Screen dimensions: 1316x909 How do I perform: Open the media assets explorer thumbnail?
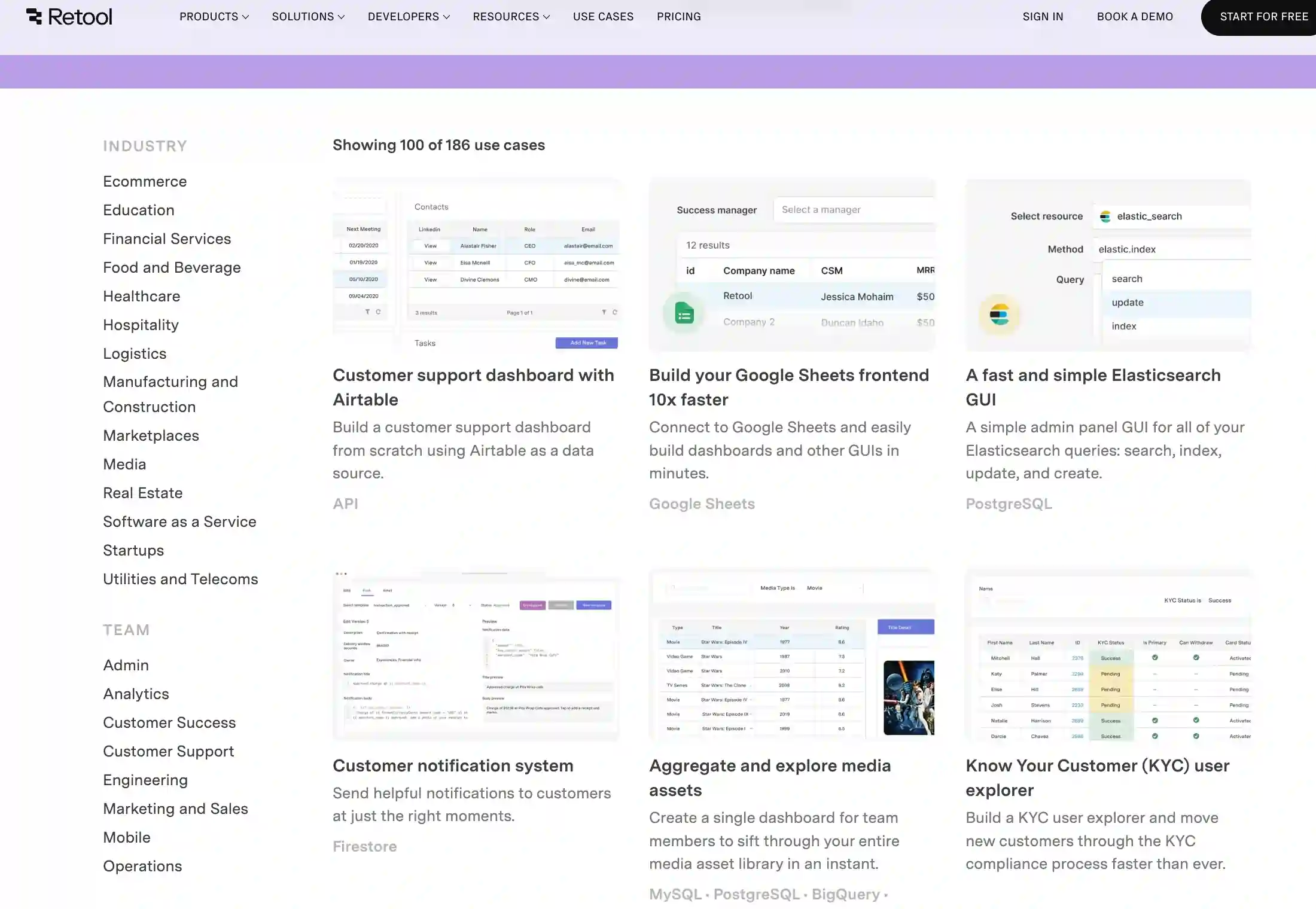[792, 655]
